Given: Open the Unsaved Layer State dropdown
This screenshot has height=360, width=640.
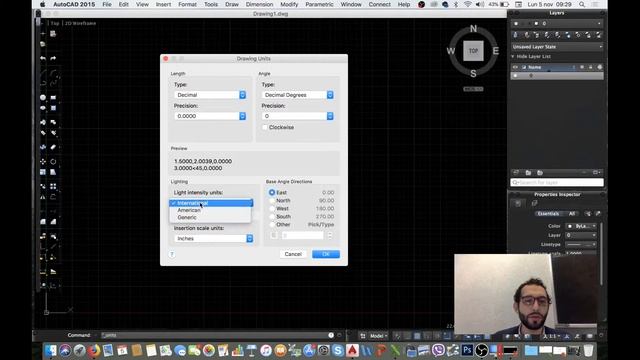Looking at the screenshot, I should coord(557,47).
